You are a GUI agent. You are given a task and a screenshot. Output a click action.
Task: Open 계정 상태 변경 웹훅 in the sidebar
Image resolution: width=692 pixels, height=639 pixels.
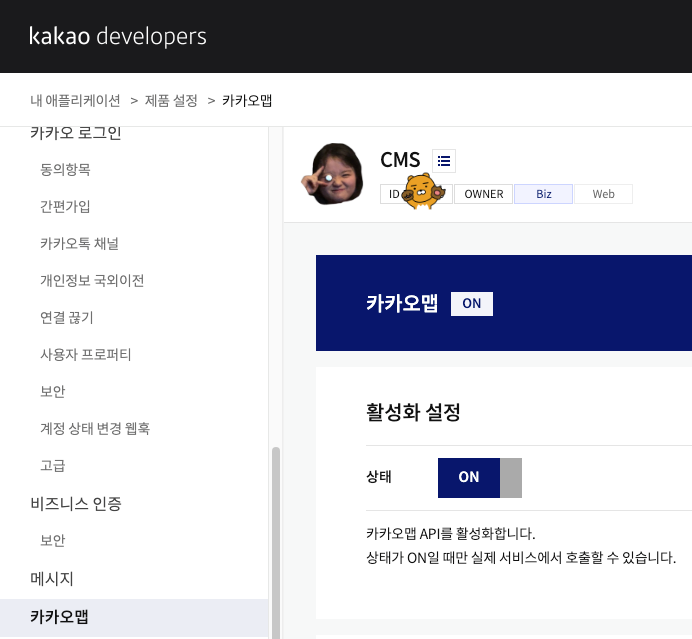95,429
